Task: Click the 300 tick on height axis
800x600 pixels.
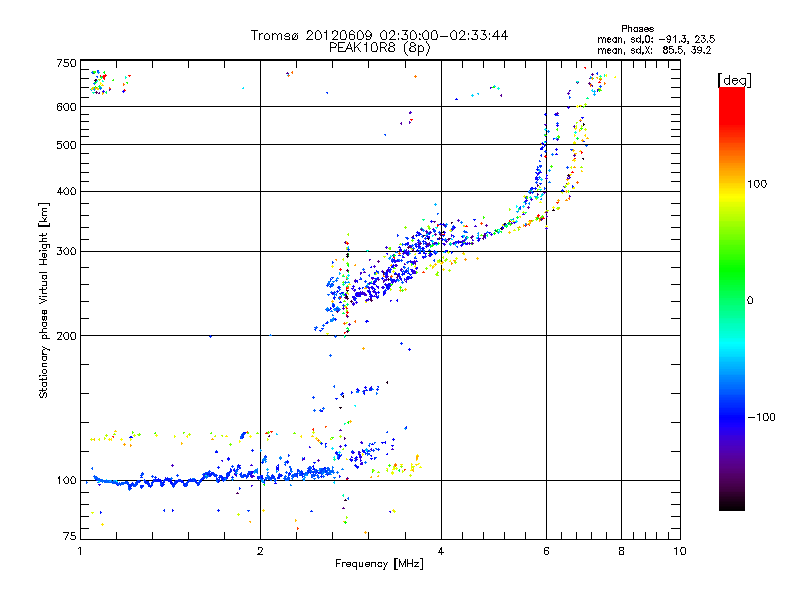Action: click(65, 252)
